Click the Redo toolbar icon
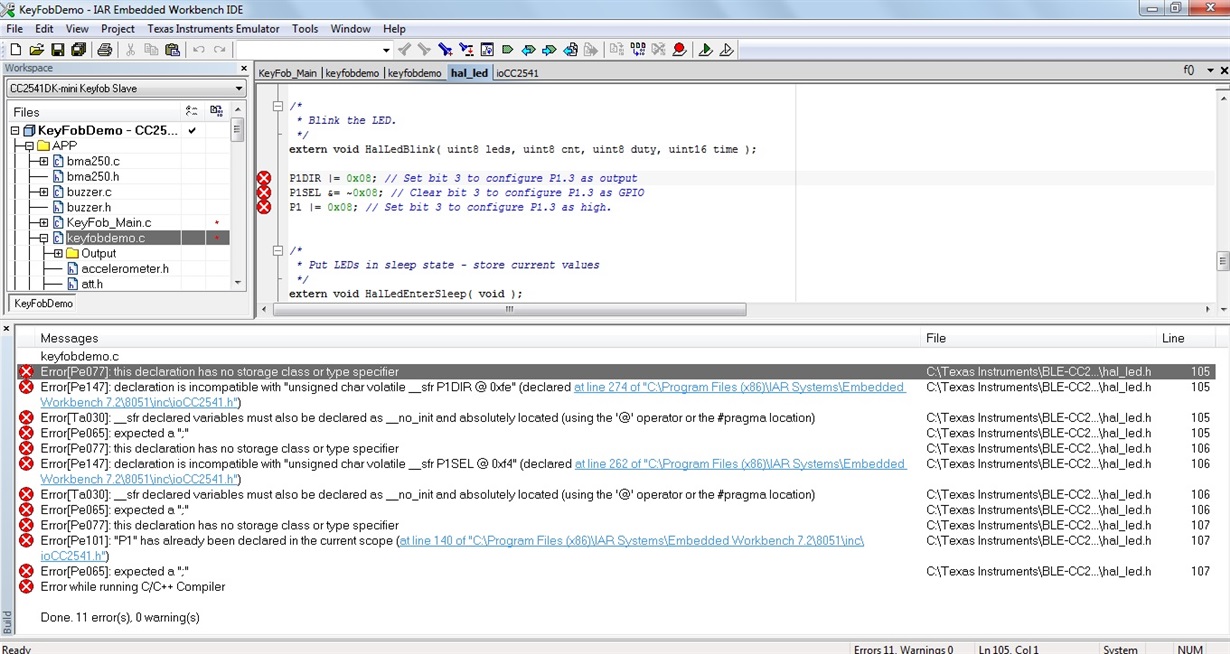Image resolution: width=1230 pixels, height=654 pixels. (x=219, y=49)
